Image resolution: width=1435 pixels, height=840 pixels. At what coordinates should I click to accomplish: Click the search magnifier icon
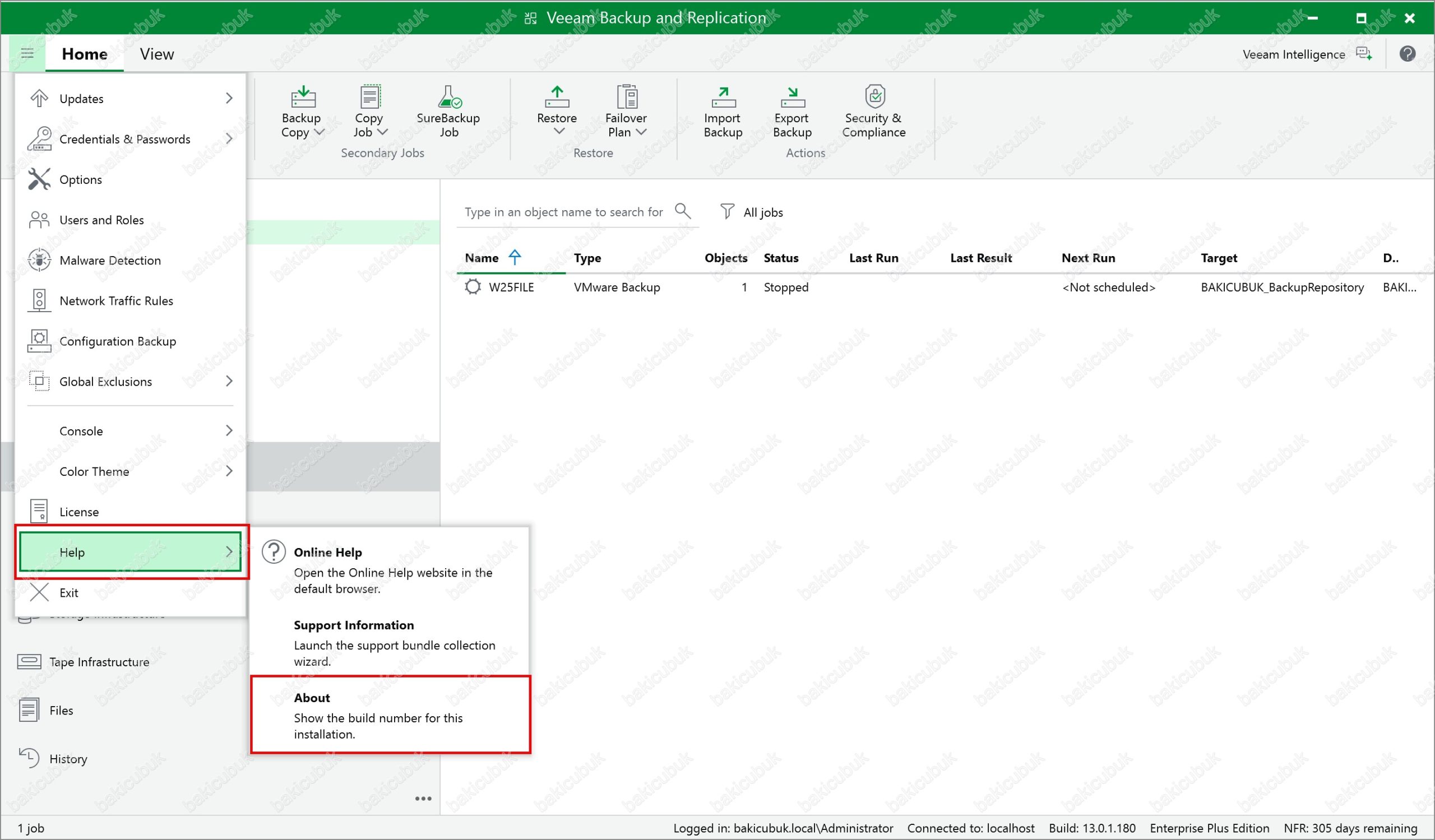pos(682,211)
